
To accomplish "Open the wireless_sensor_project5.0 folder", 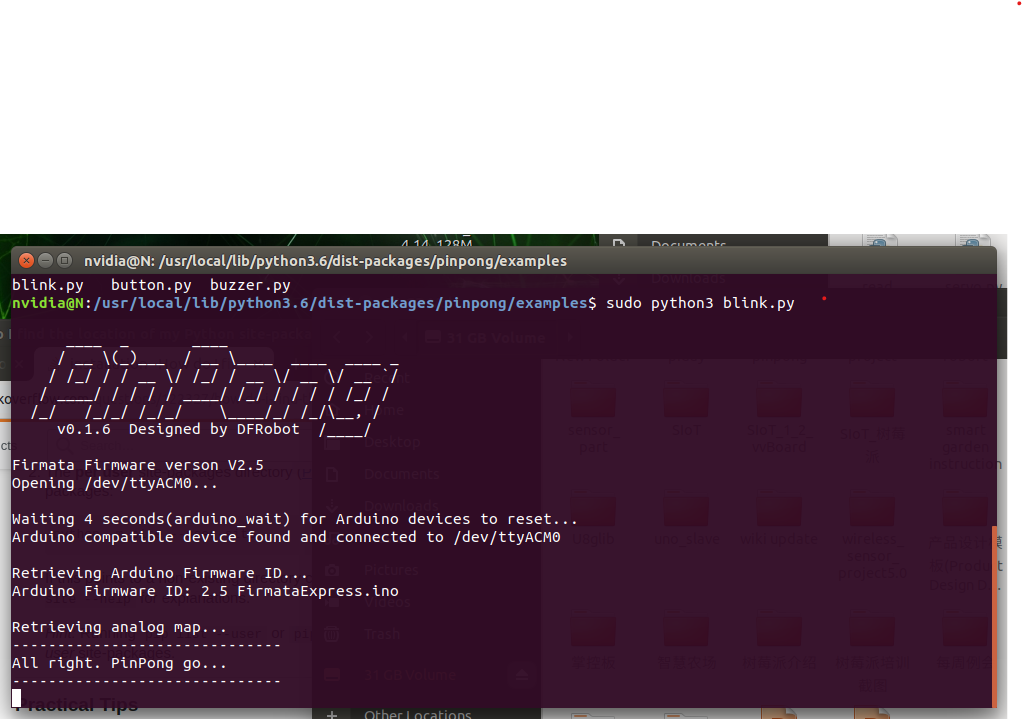I will 872,538.
